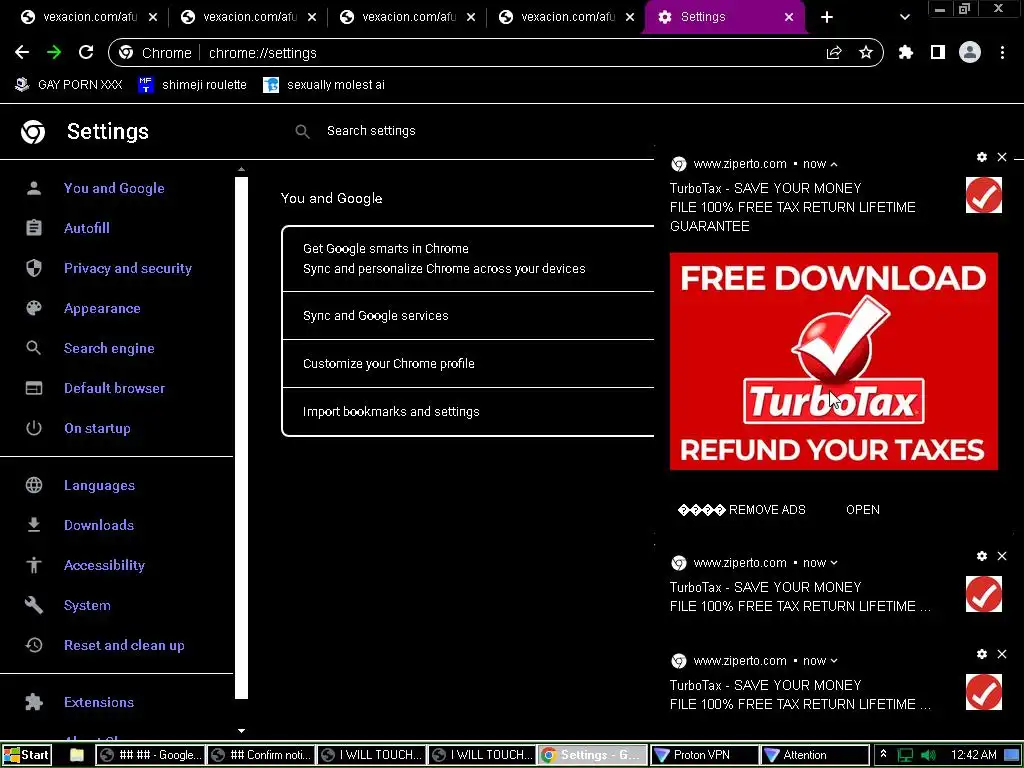Bookmark this page with the star icon
The height and width of the screenshot is (768, 1024).
click(x=866, y=52)
